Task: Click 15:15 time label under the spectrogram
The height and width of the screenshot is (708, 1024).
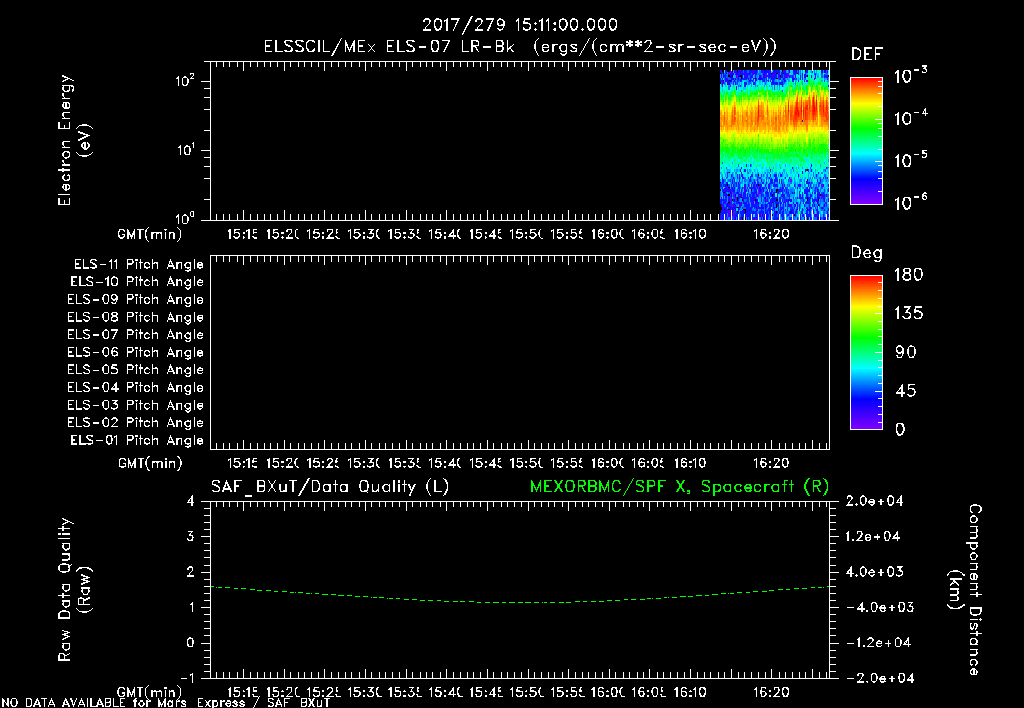Action: pos(242,234)
